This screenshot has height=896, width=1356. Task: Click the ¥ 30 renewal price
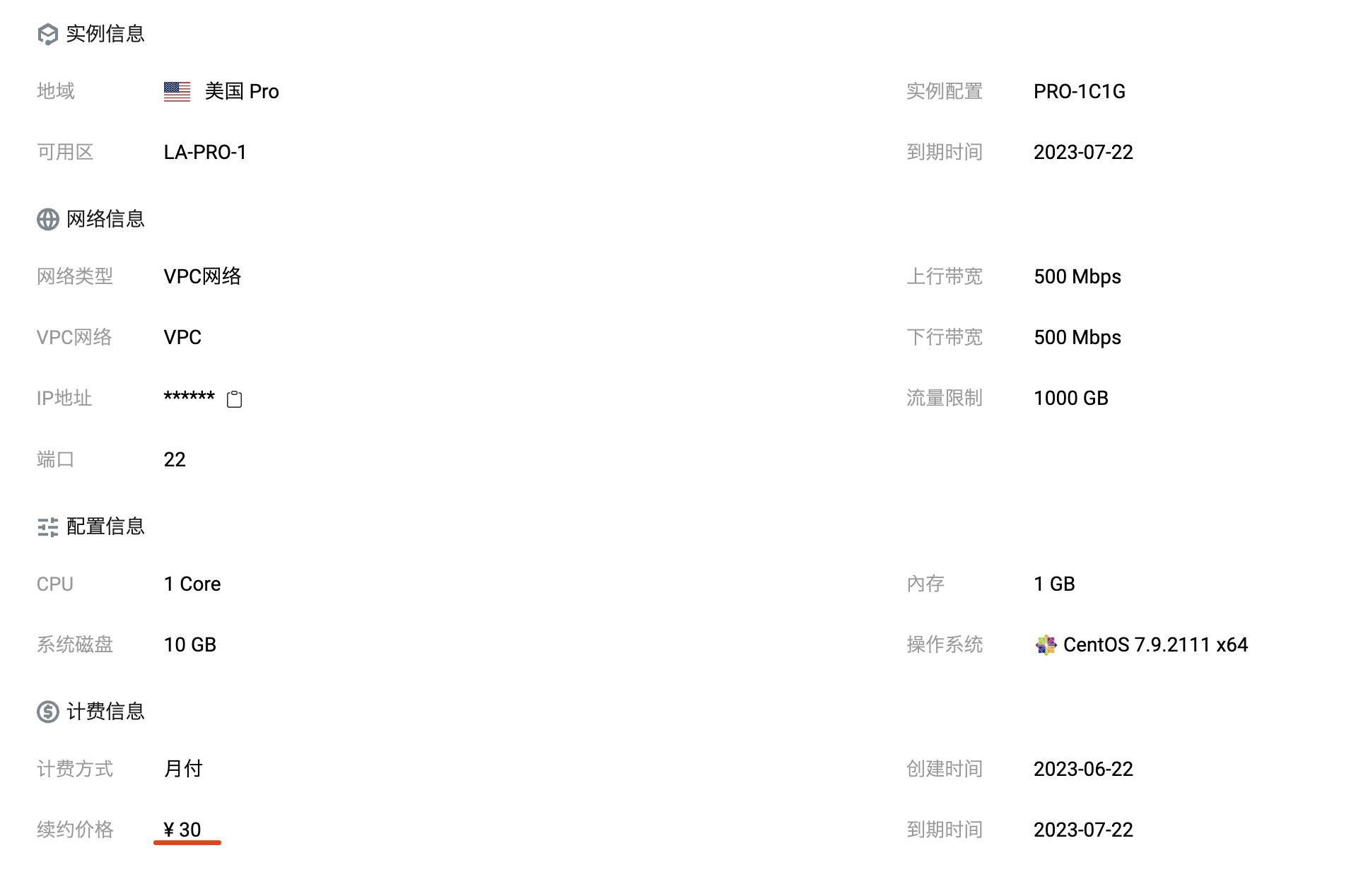pos(182,830)
